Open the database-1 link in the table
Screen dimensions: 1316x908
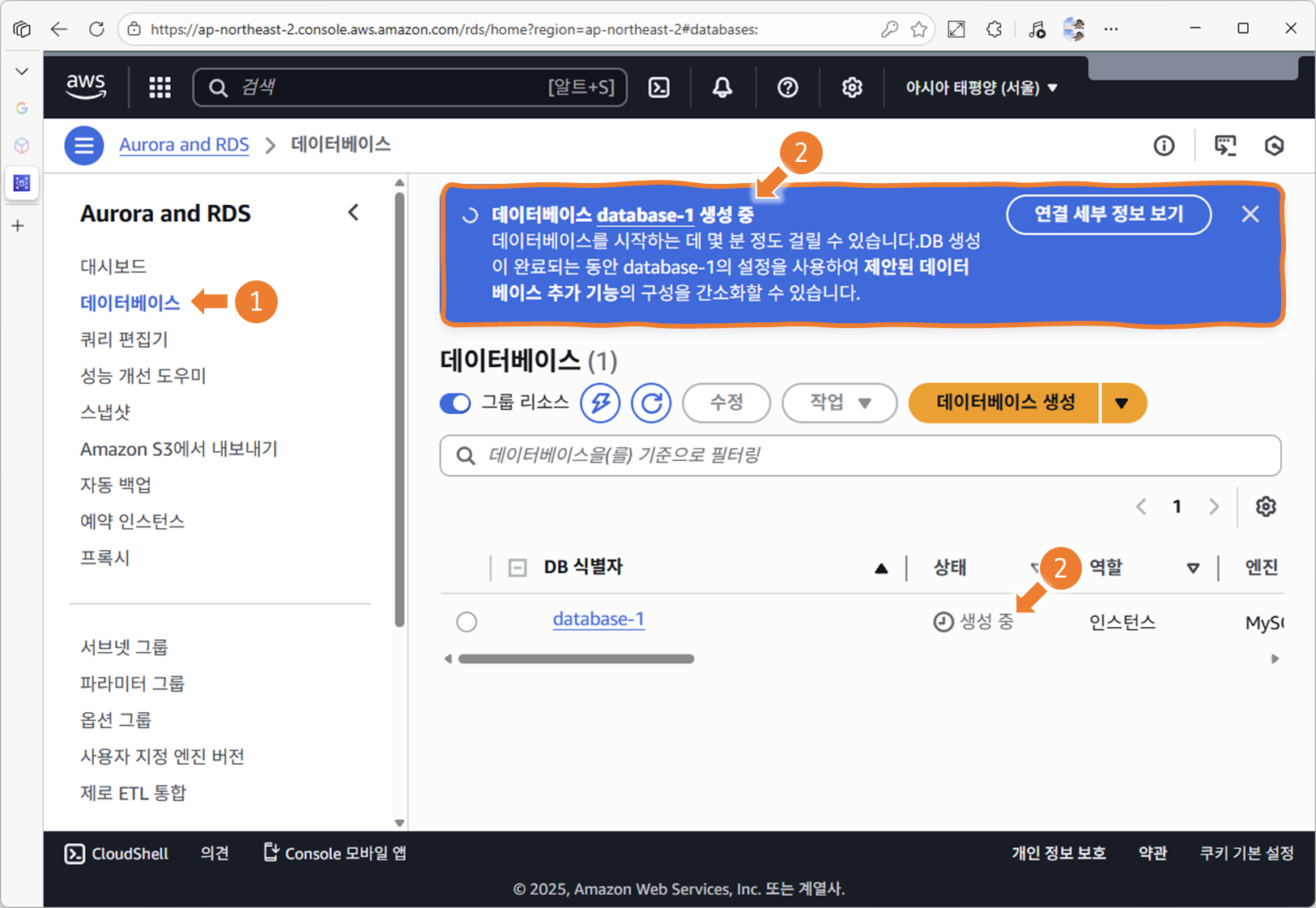598,619
